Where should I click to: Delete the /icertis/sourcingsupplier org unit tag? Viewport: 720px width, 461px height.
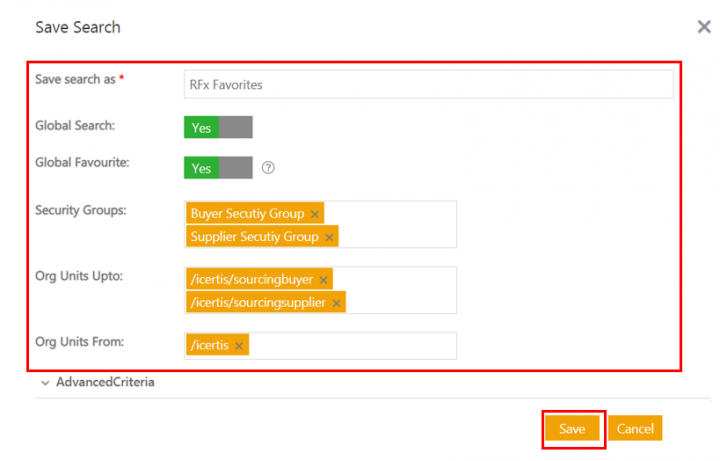[x=336, y=303]
